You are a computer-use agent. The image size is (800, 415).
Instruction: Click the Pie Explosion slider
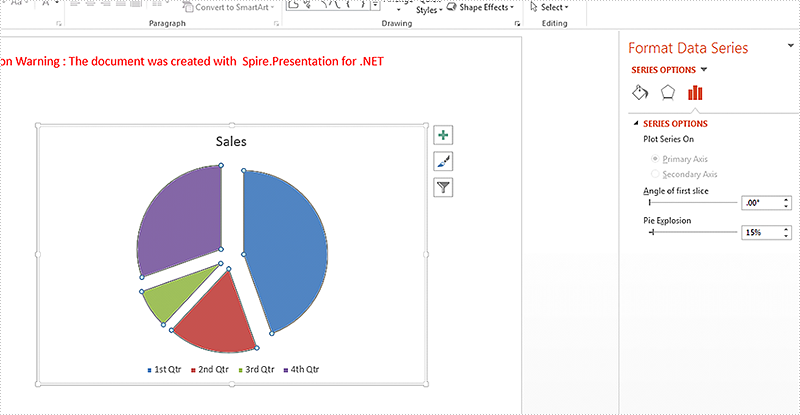[693, 232]
